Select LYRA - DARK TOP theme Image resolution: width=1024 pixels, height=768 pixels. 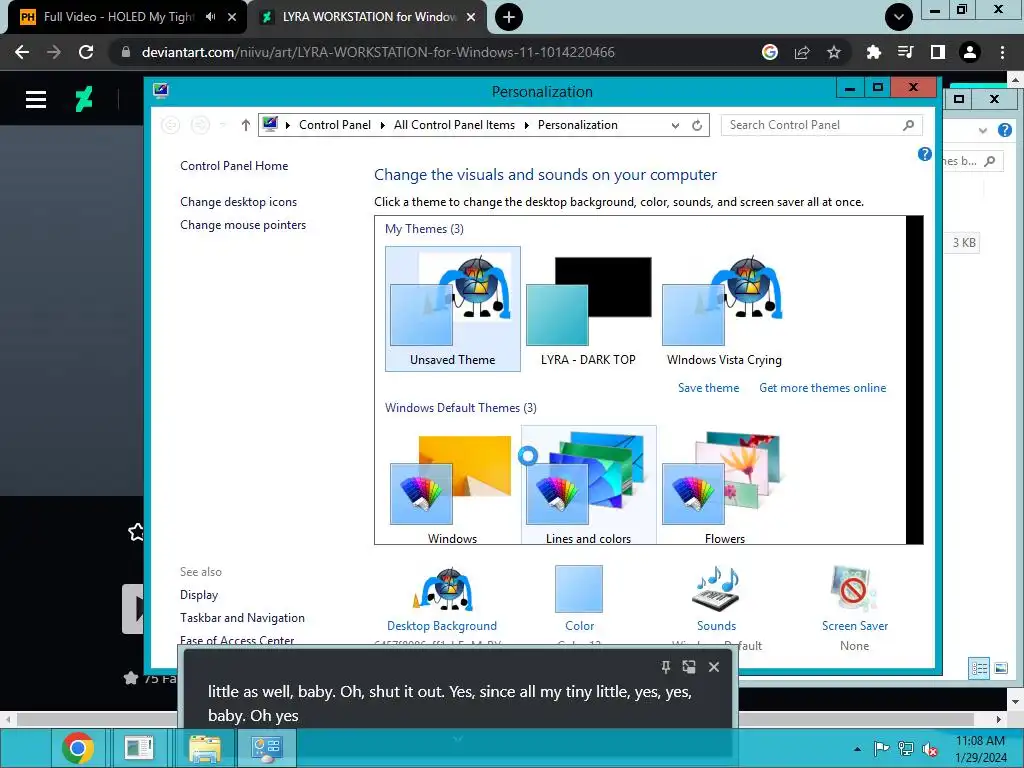click(588, 309)
